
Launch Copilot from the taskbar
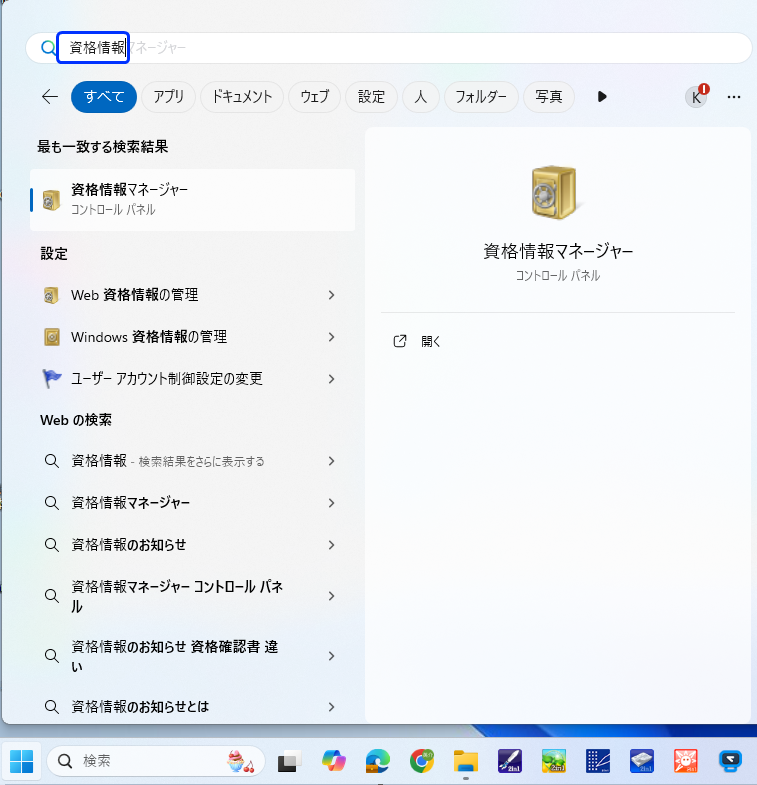[333, 761]
